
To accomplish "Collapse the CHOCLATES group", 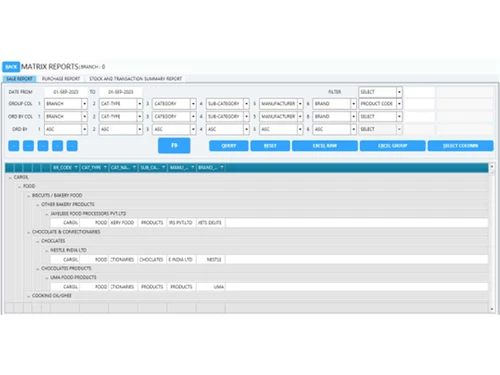I will click(38, 241).
